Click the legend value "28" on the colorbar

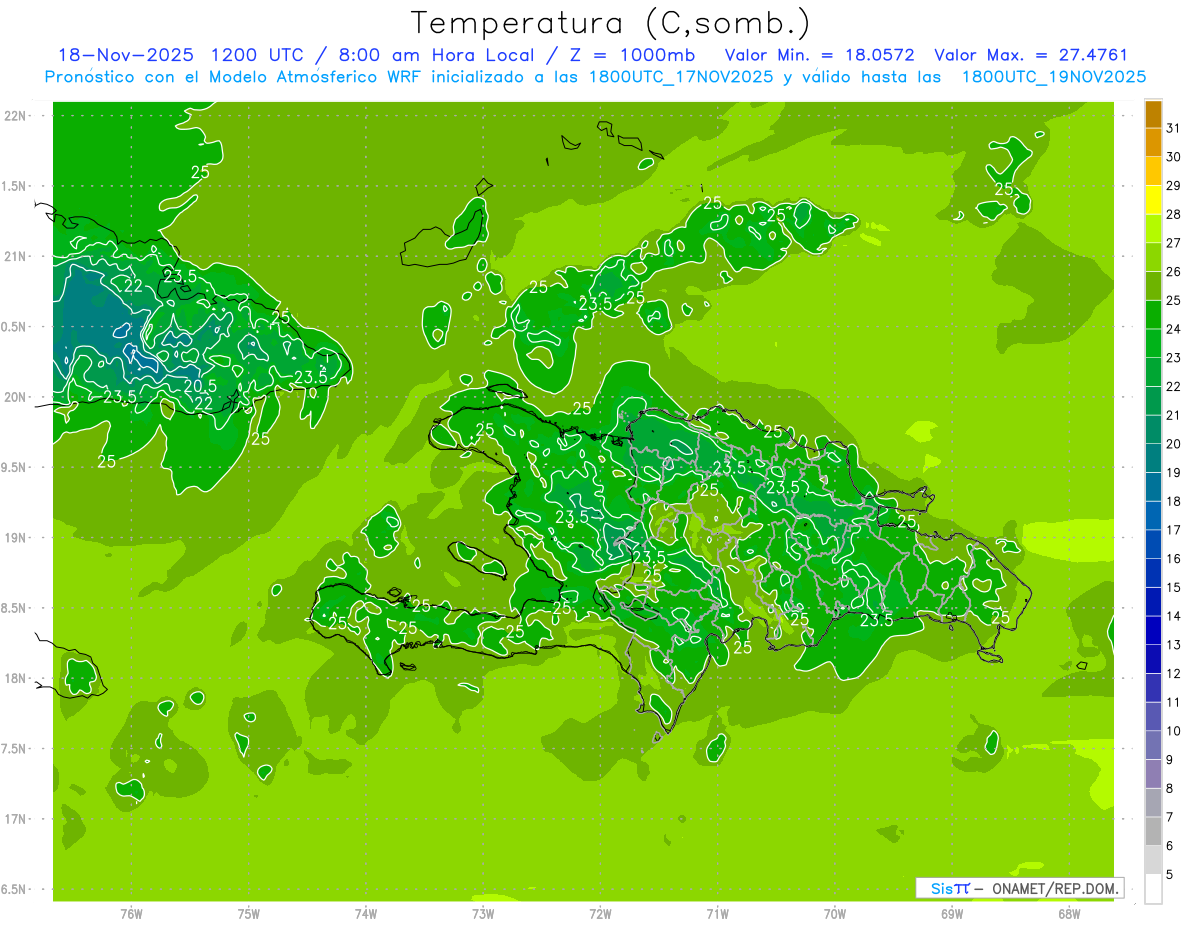coord(1174,214)
